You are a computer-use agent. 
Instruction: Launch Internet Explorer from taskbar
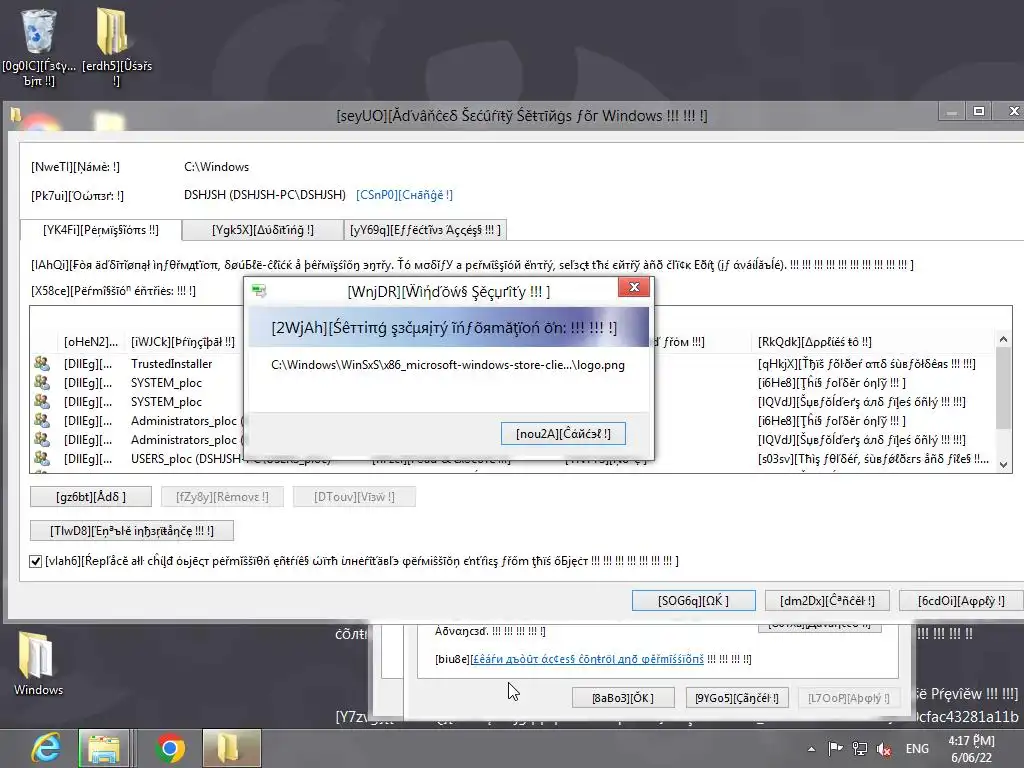45,748
